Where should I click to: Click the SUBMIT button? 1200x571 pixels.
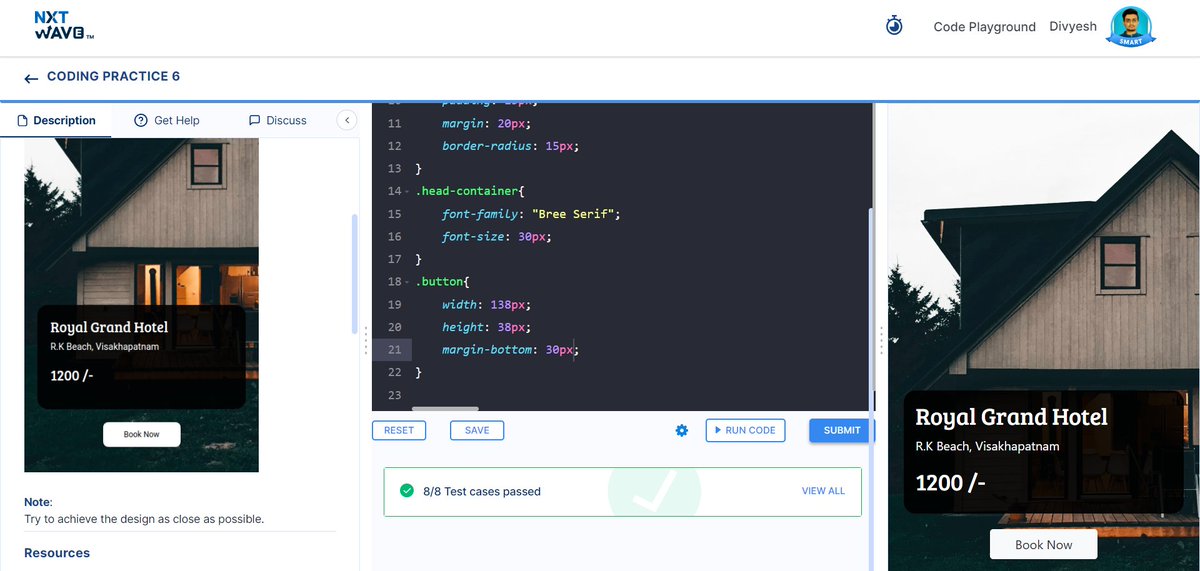(841, 430)
